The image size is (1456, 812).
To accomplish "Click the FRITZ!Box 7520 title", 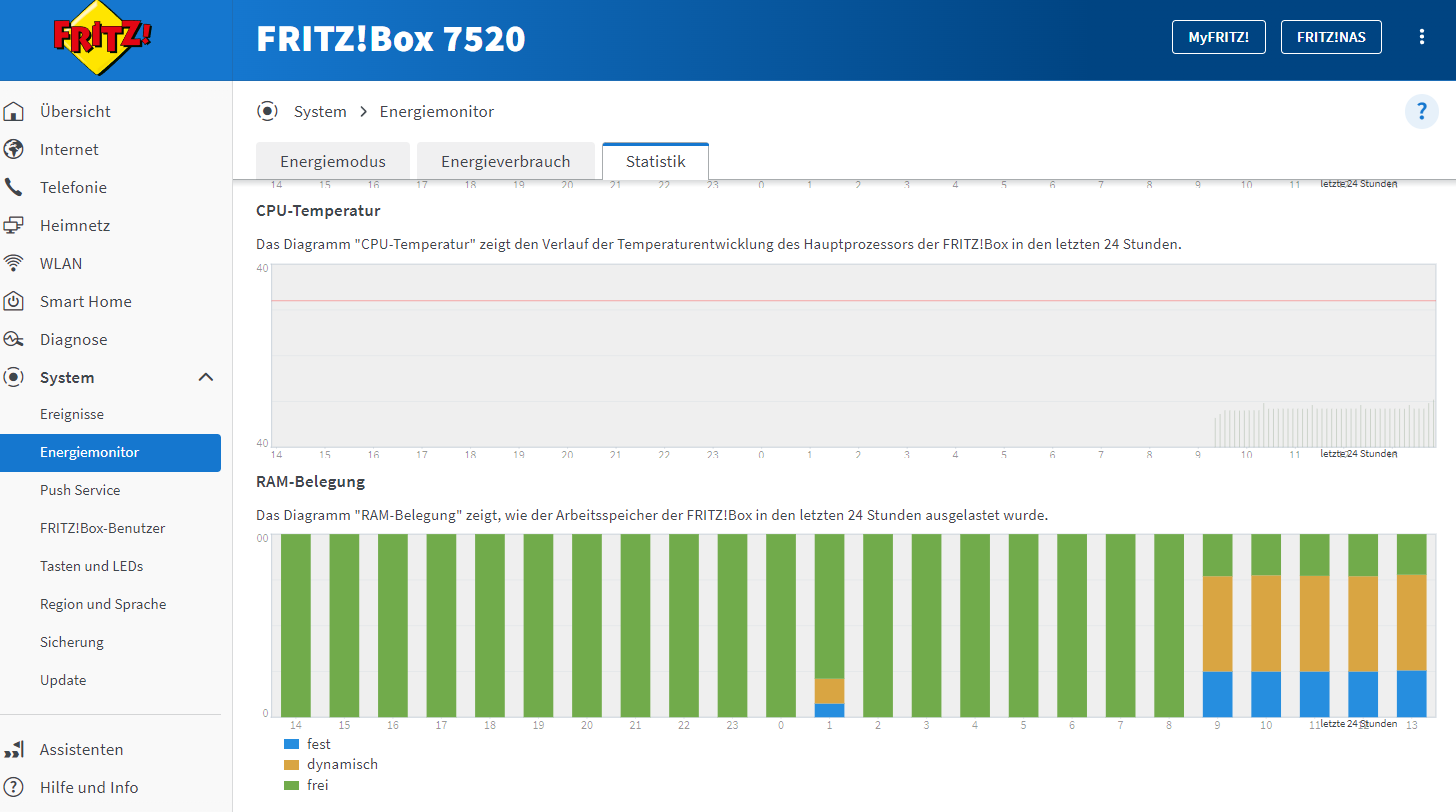I will (x=391, y=39).
